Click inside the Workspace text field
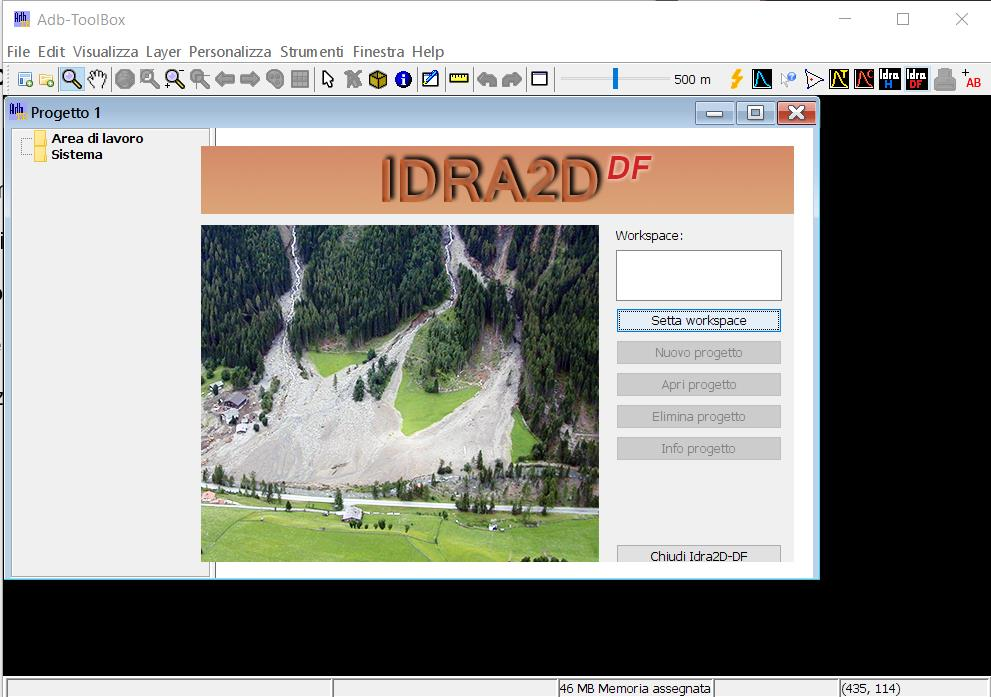 click(x=698, y=275)
